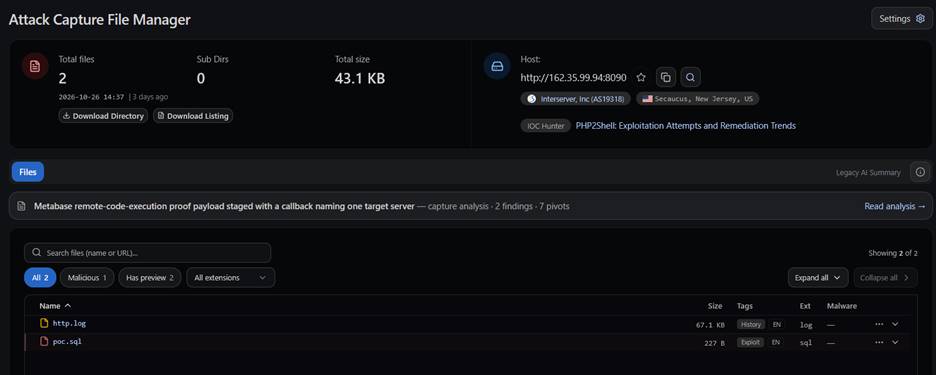Click the Legacy AI Summary label

868,173
